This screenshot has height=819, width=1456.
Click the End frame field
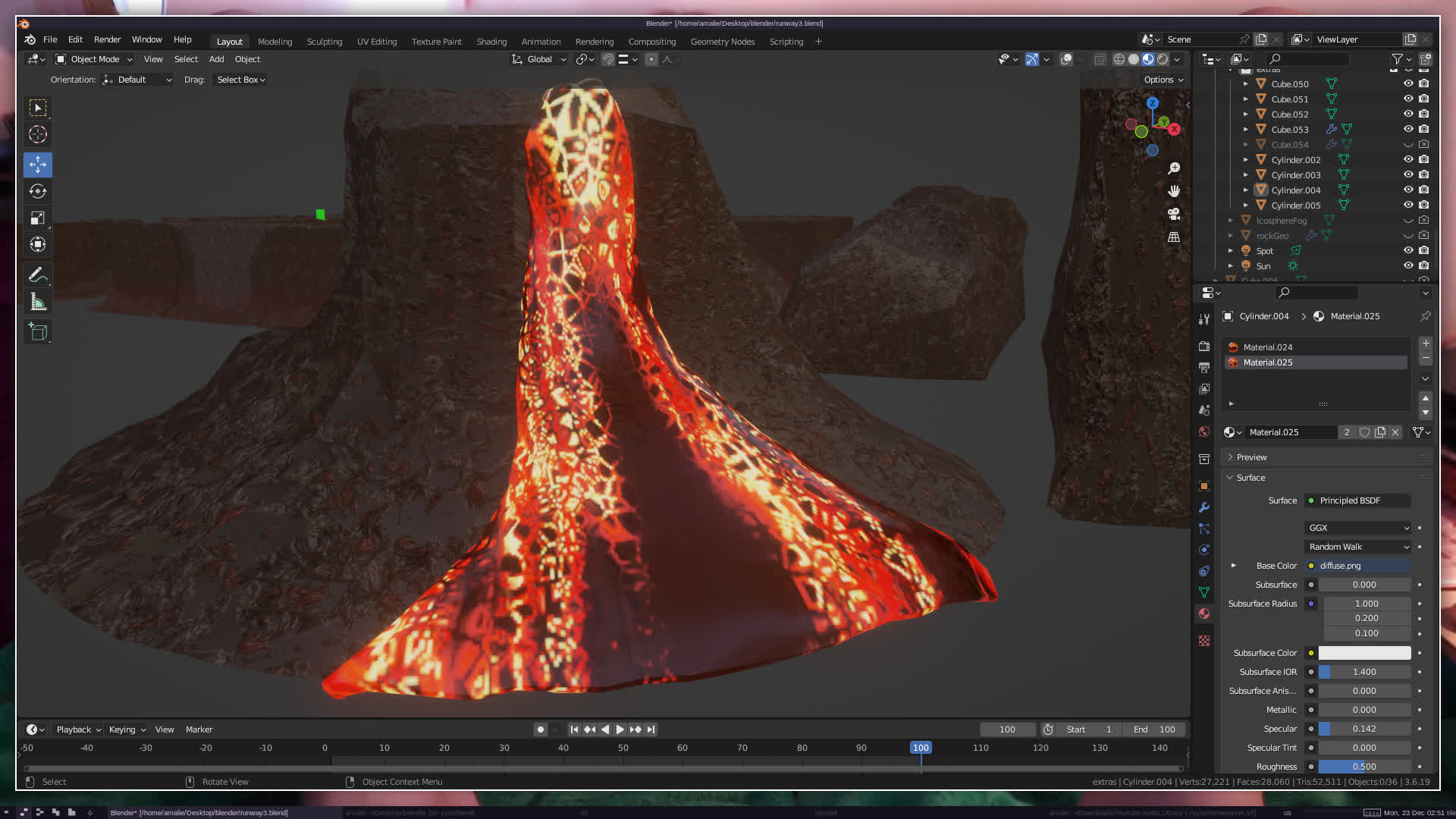click(1154, 730)
